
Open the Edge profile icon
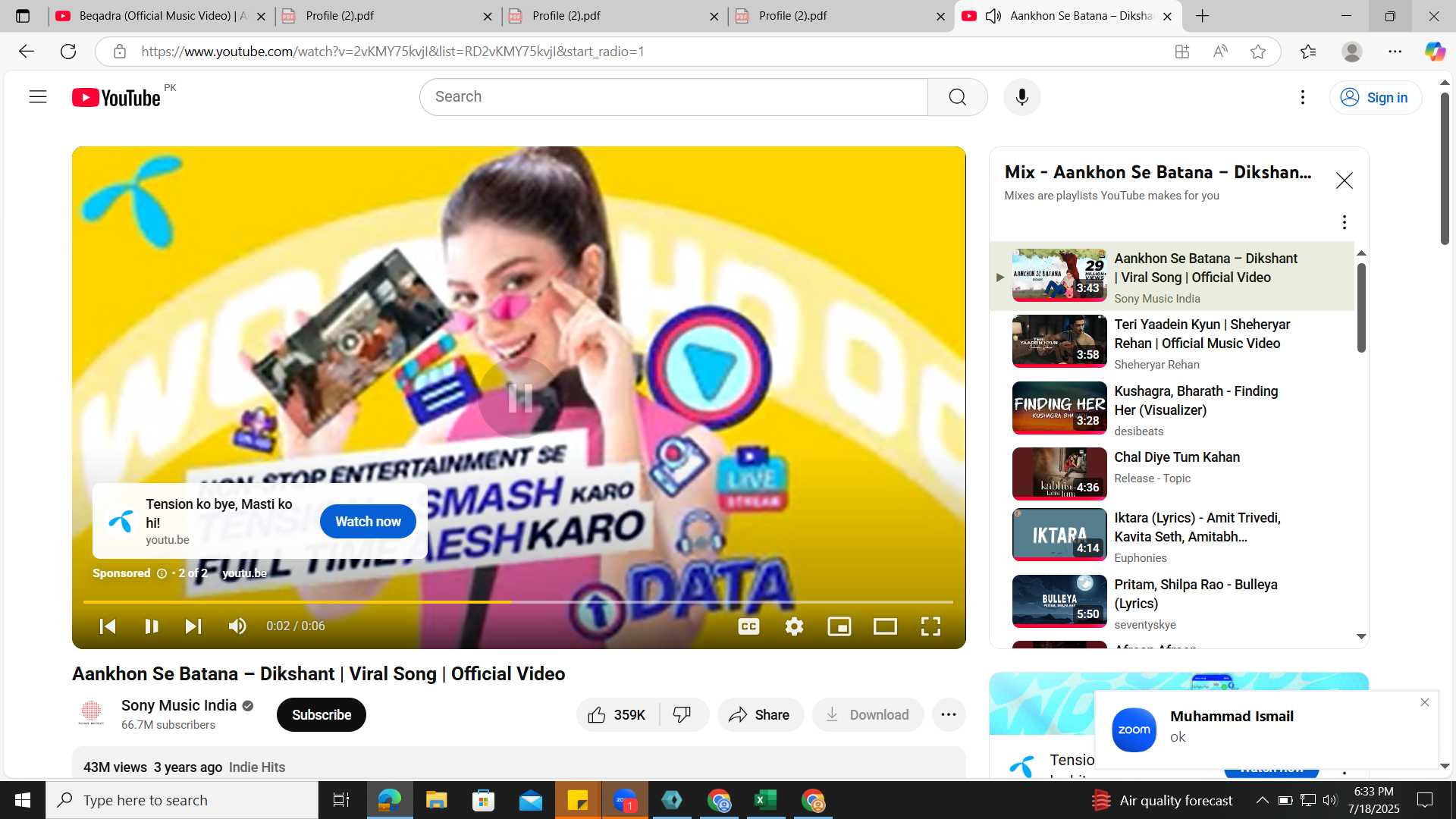pos(1351,52)
